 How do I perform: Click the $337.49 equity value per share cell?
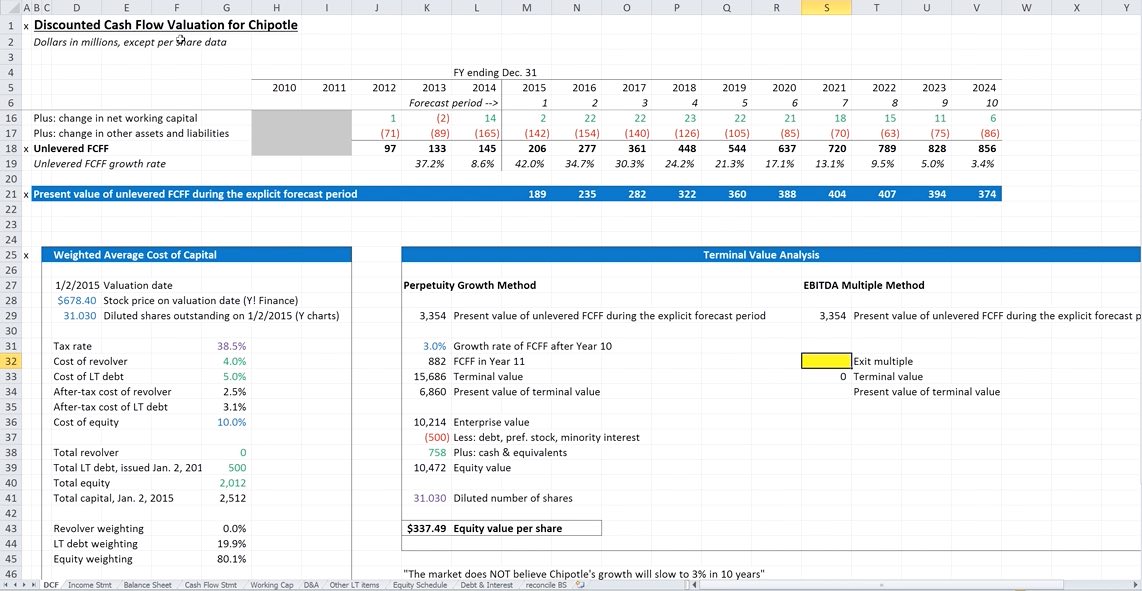[426, 528]
